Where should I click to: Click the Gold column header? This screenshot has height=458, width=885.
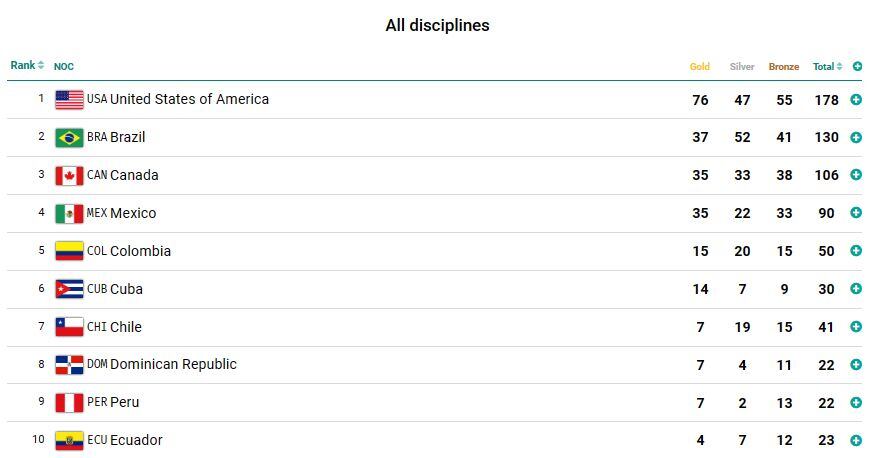[700, 67]
